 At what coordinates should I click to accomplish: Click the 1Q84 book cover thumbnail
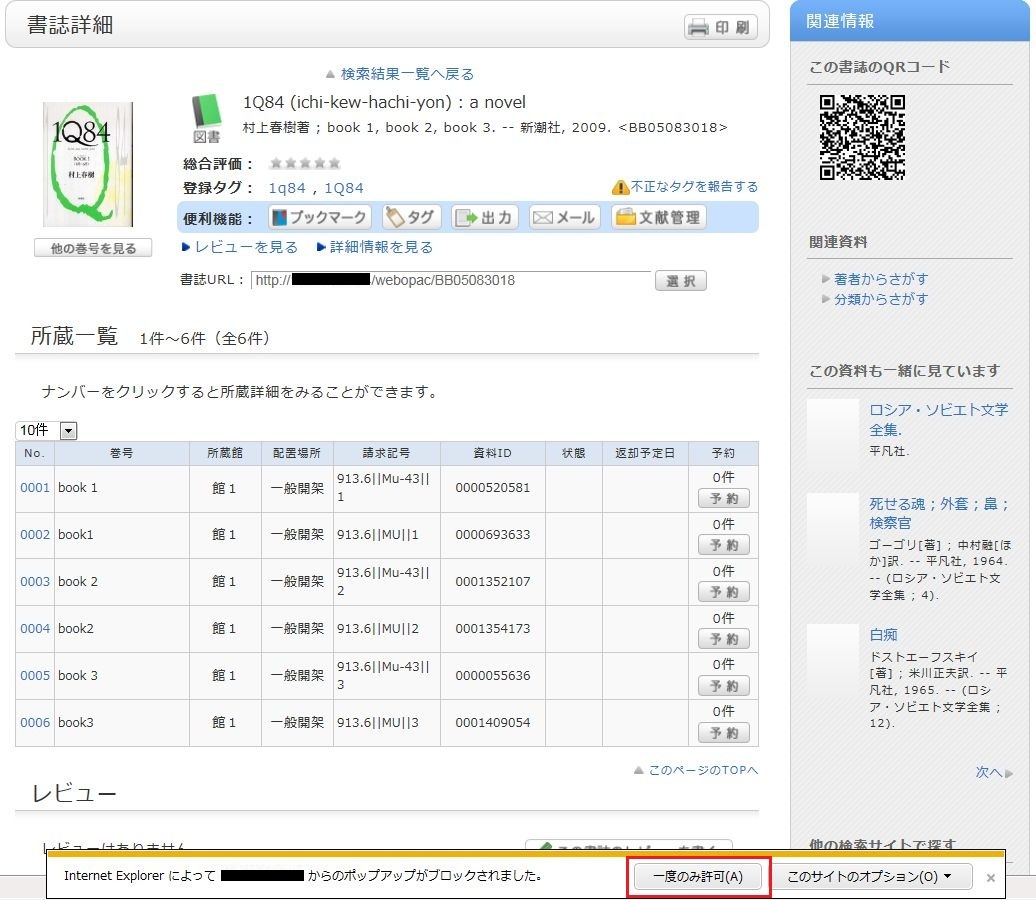[88, 164]
